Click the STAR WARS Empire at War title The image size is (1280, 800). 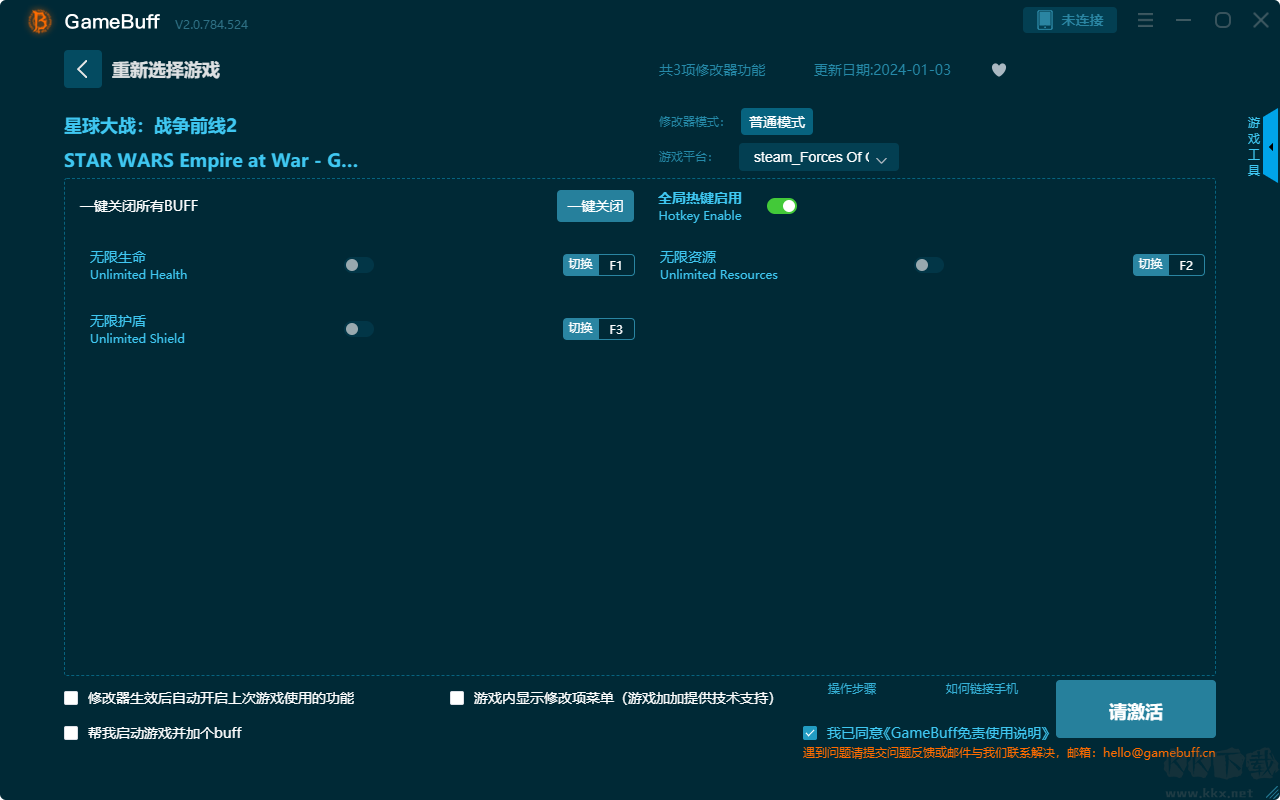pyautogui.click(x=211, y=160)
